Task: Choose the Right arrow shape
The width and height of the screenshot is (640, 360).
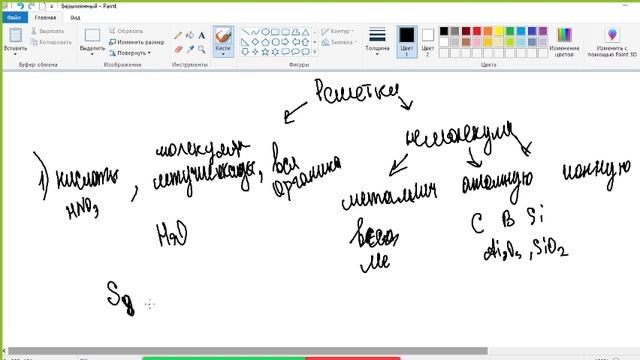Action: point(285,42)
